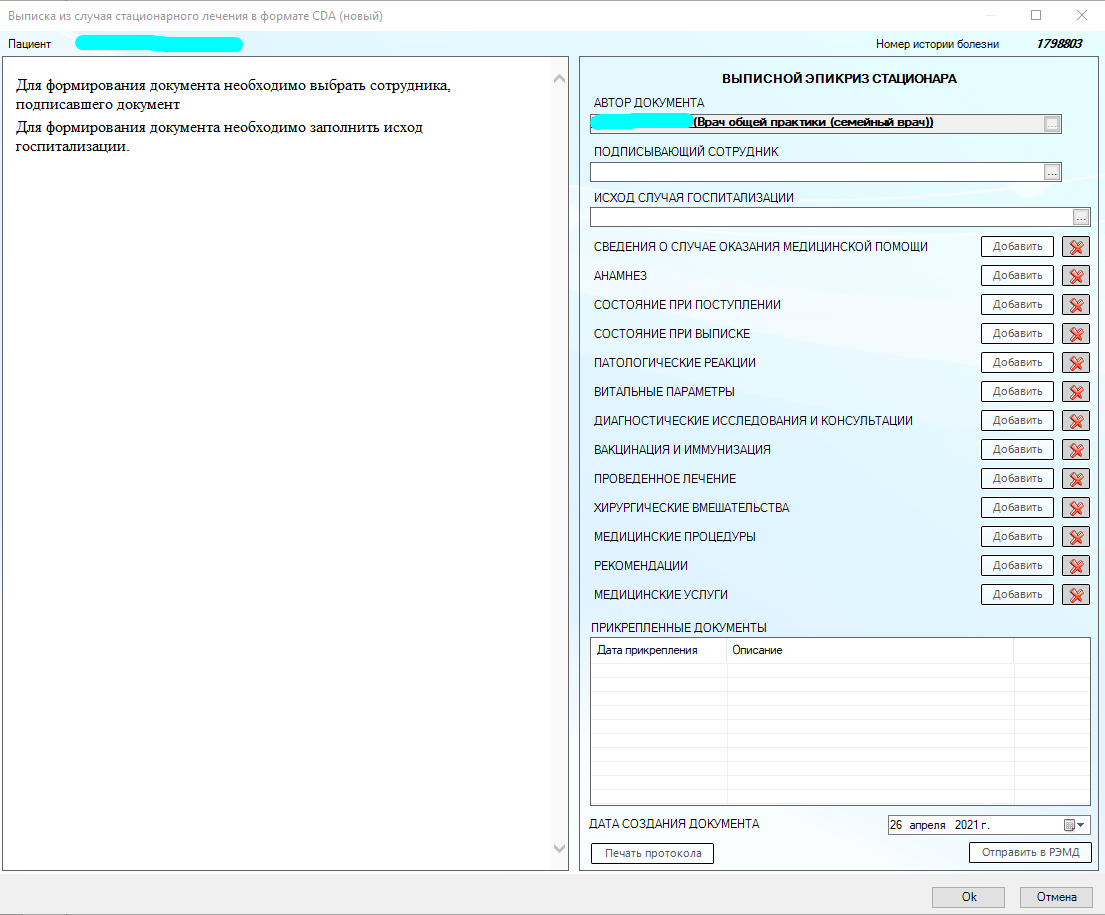Delete СВЕДЕНИЯ О СЛУЧАЕ ОКАЗАНИЯ МЕДИЦИНСКОЙ ПОМОЩИ entry
Image resolution: width=1105 pixels, height=915 pixels.
click(x=1075, y=247)
